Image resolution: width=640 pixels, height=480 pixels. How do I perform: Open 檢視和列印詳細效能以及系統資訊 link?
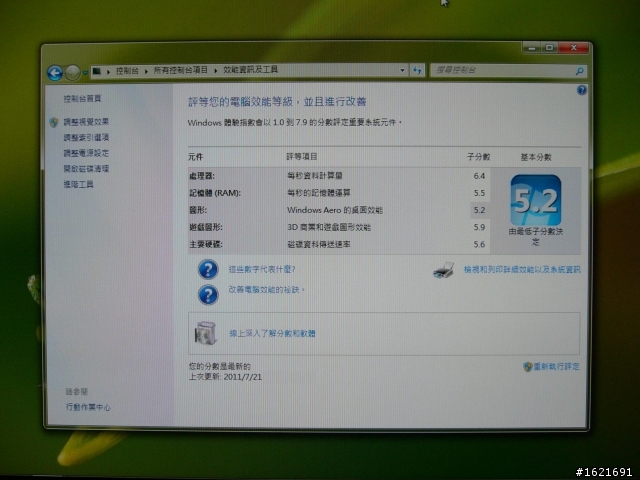point(522,269)
